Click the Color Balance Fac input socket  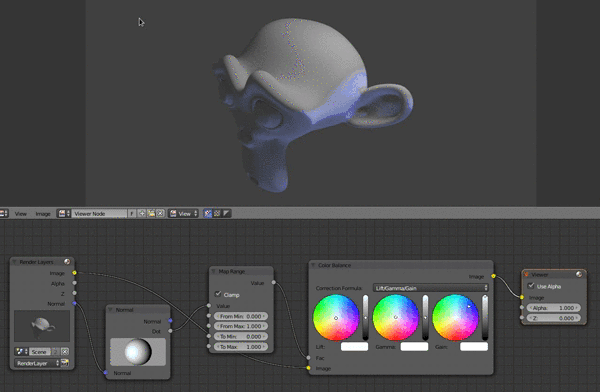pyautogui.click(x=308, y=358)
